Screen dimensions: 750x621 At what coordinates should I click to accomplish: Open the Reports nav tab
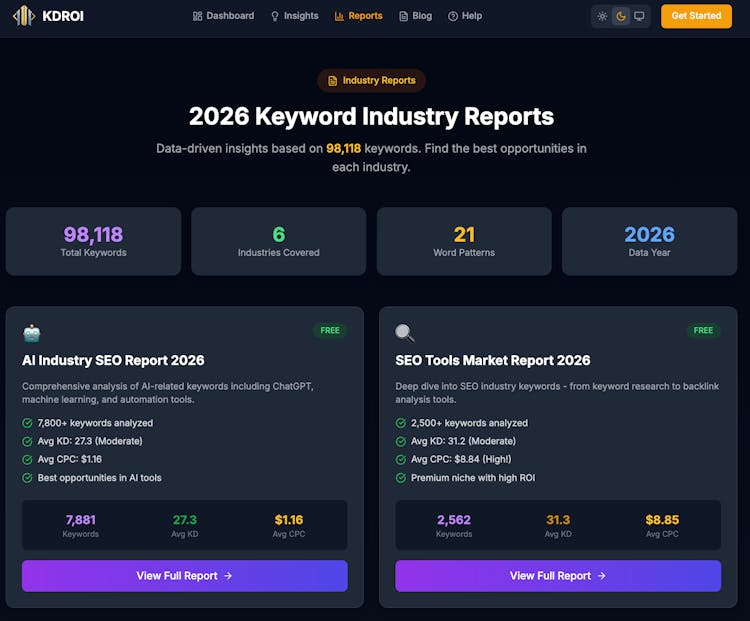[x=358, y=16]
